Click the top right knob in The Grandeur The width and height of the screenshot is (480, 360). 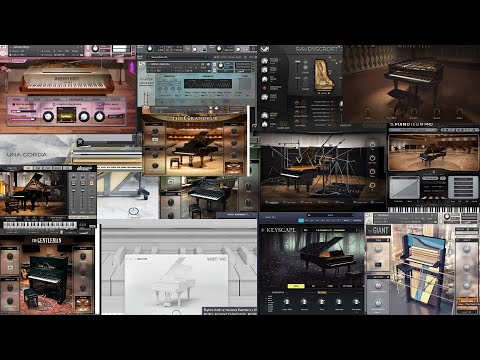[234, 132]
